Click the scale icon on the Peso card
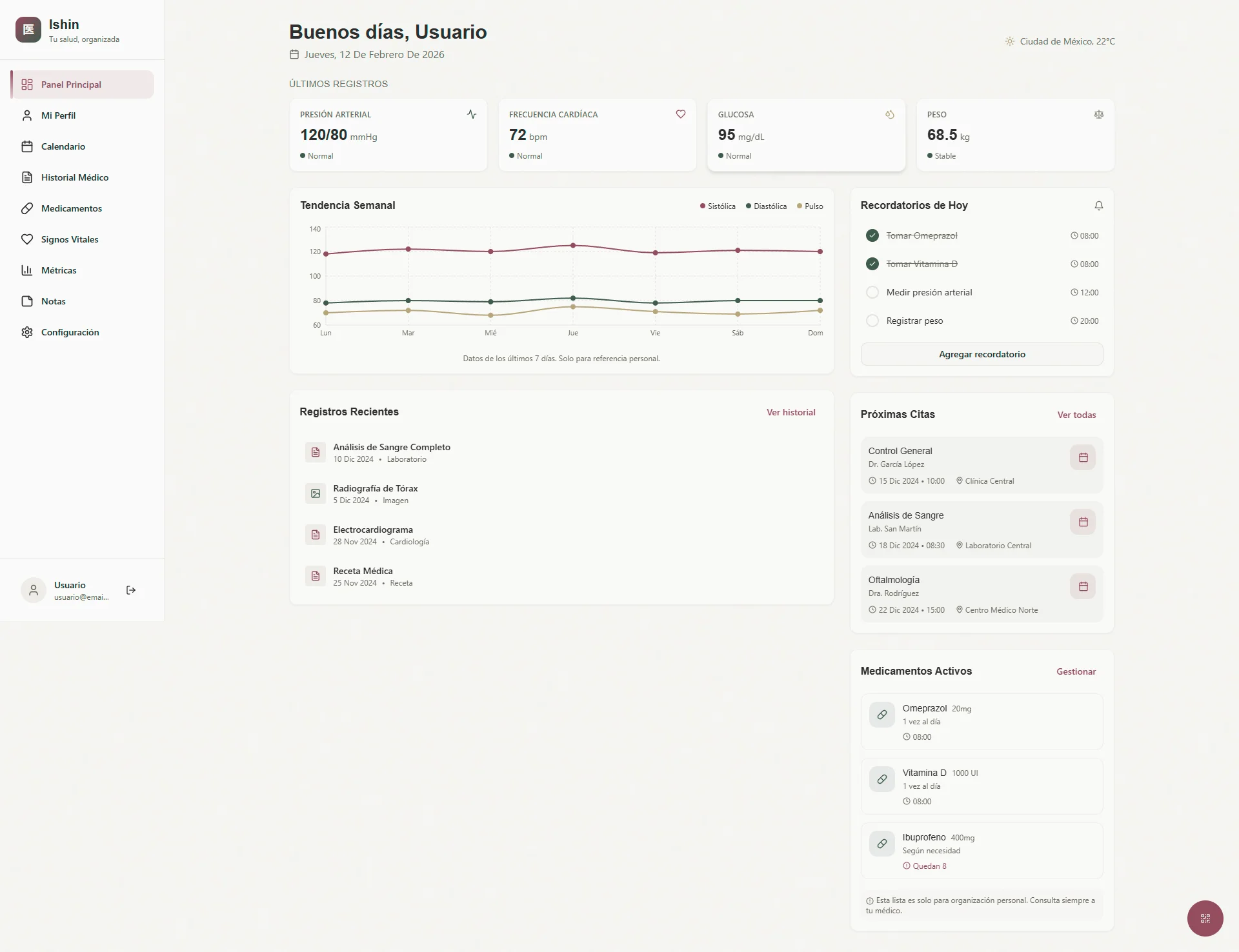 coord(1099,114)
